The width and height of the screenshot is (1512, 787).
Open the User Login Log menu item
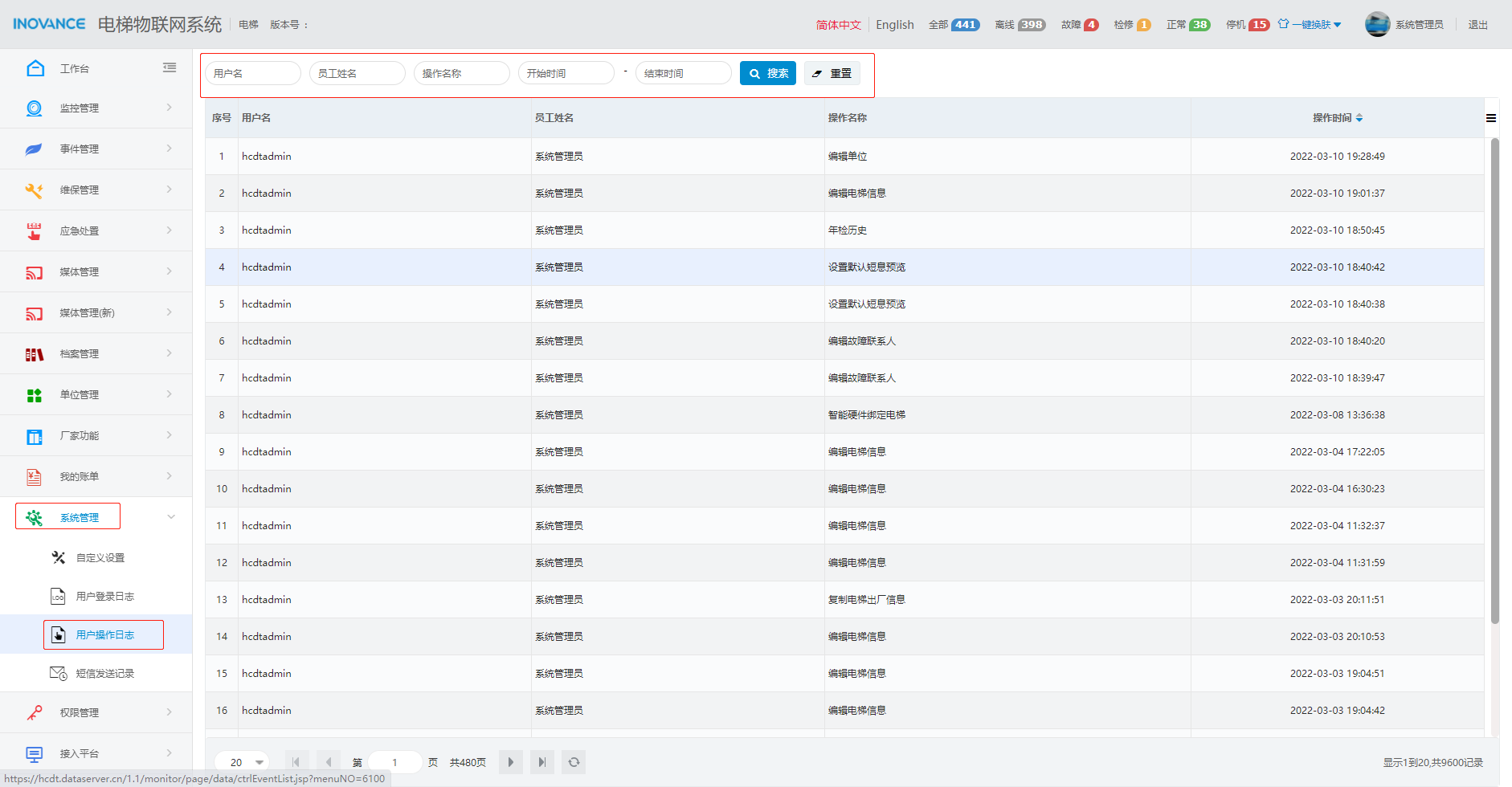click(104, 597)
